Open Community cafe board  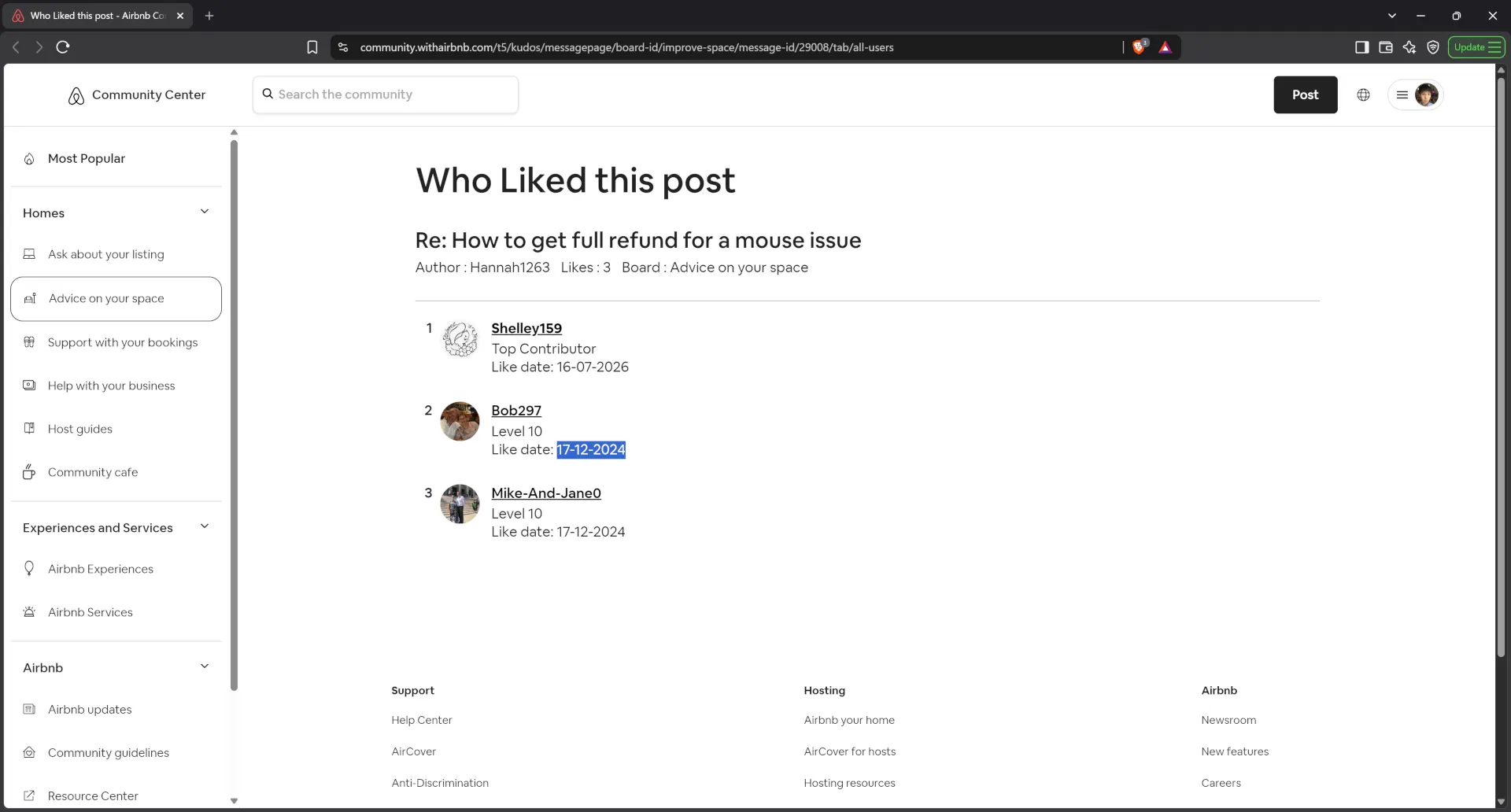(x=116, y=472)
